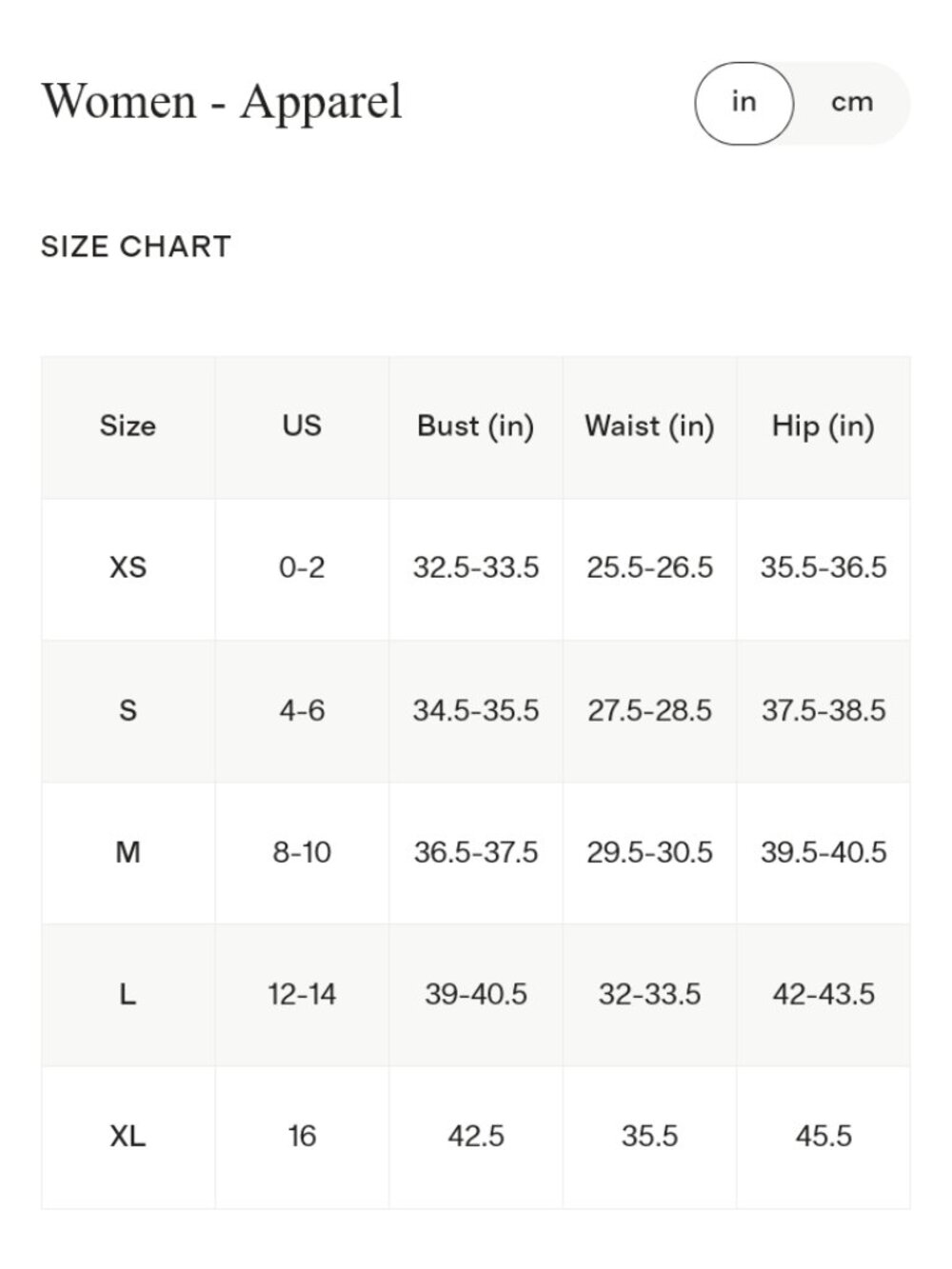Switch units to cm

pyautogui.click(x=851, y=103)
